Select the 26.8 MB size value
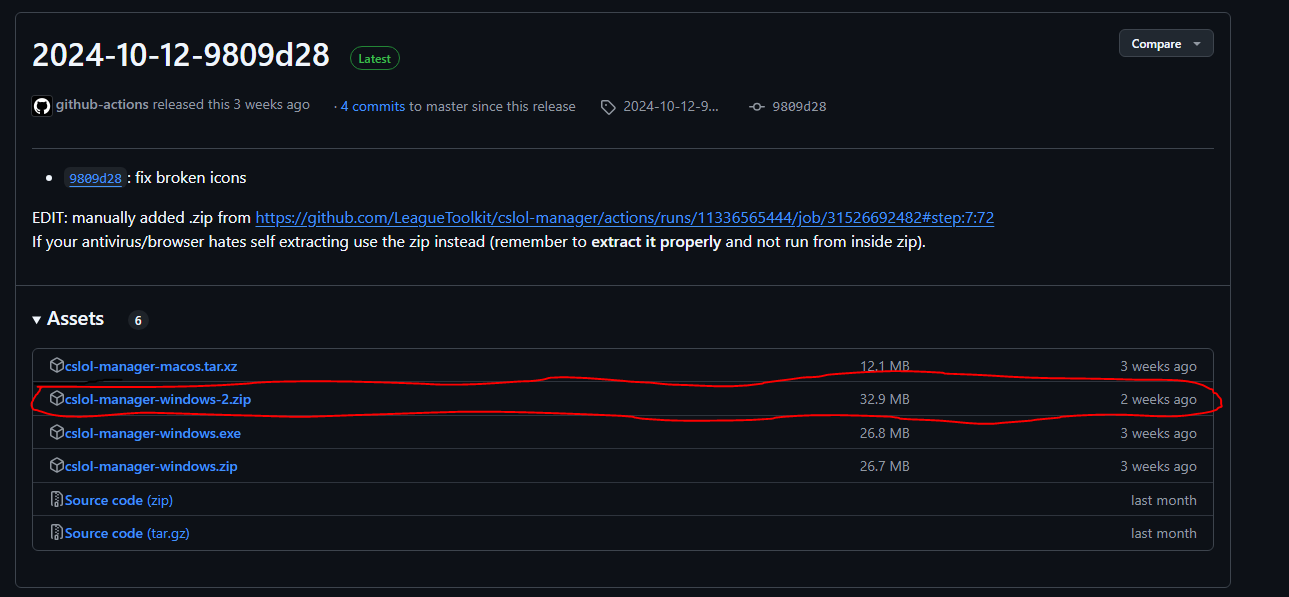The image size is (1289, 597). (885, 433)
